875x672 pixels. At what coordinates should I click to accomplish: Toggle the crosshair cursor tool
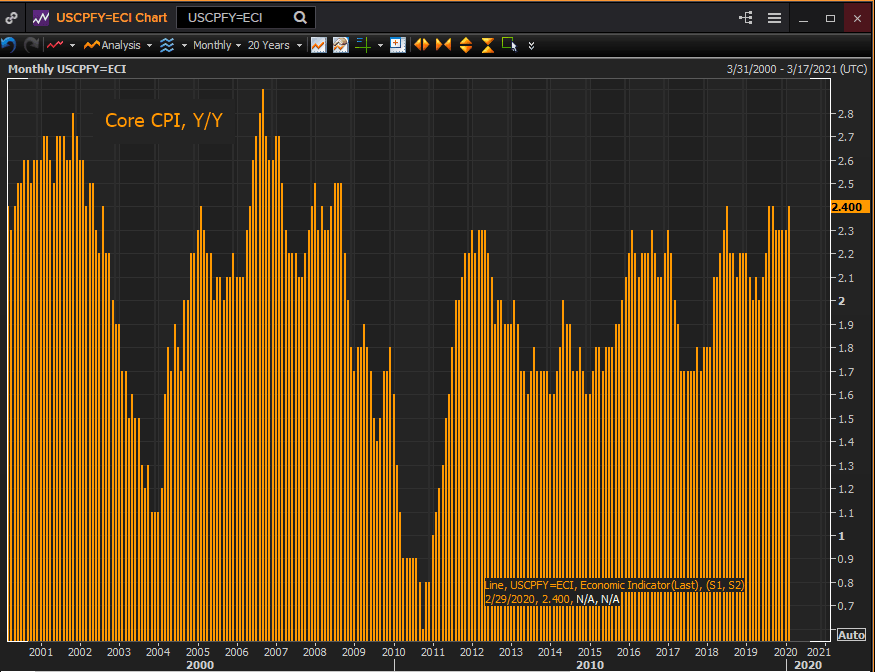click(363, 45)
